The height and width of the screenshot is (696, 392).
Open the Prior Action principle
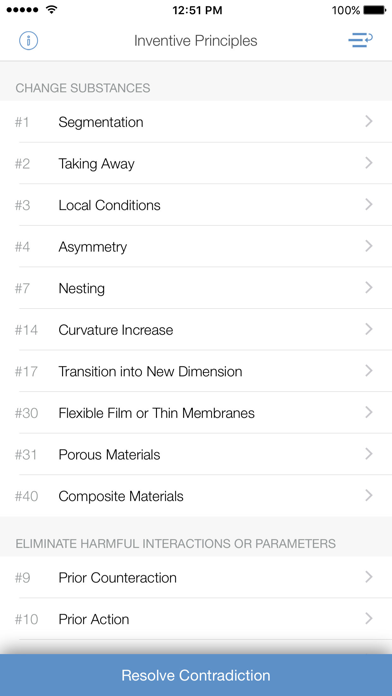click(196, 619)
